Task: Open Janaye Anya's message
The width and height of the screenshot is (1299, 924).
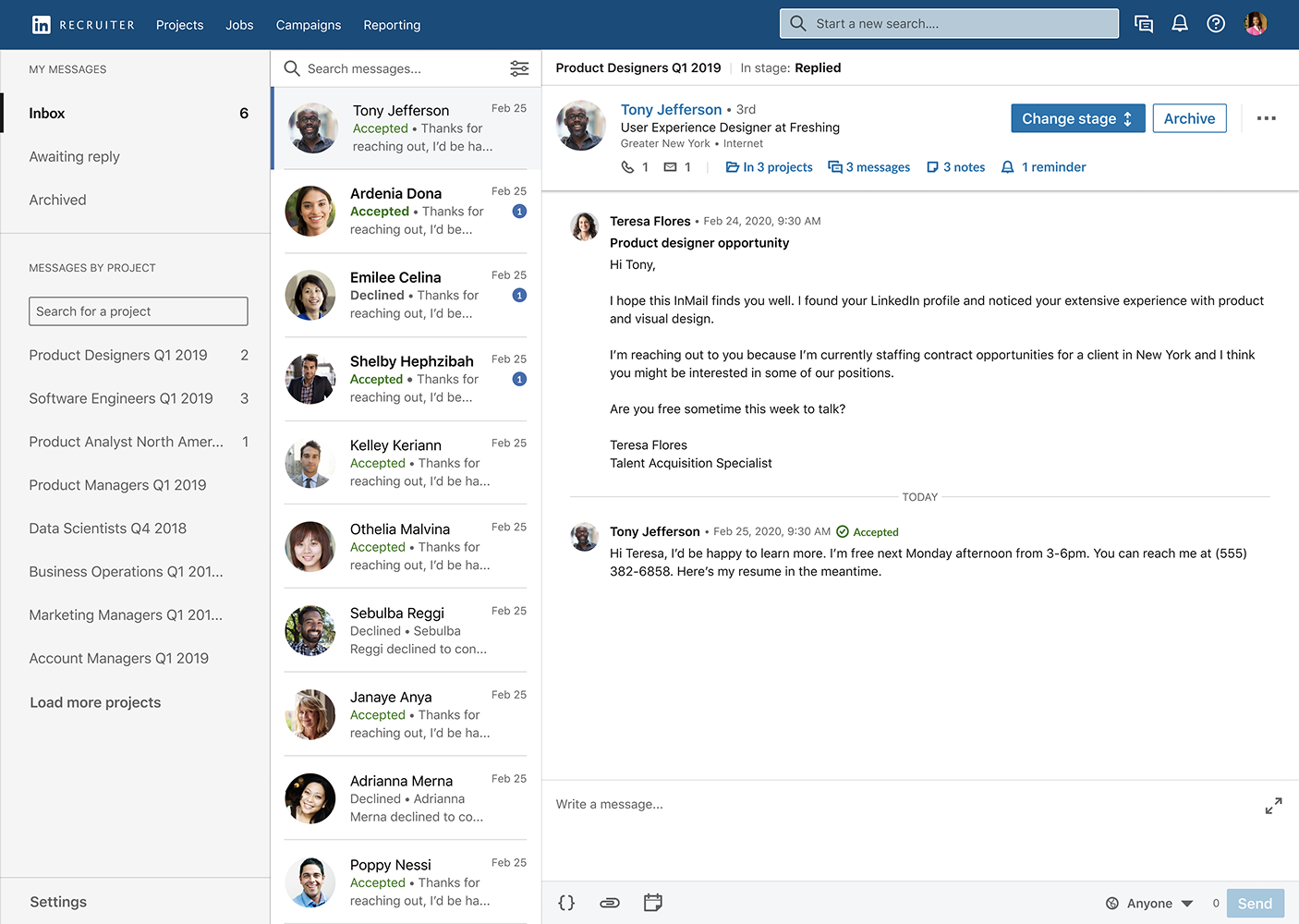Action: pyautogui.click(x=407, y=715)
